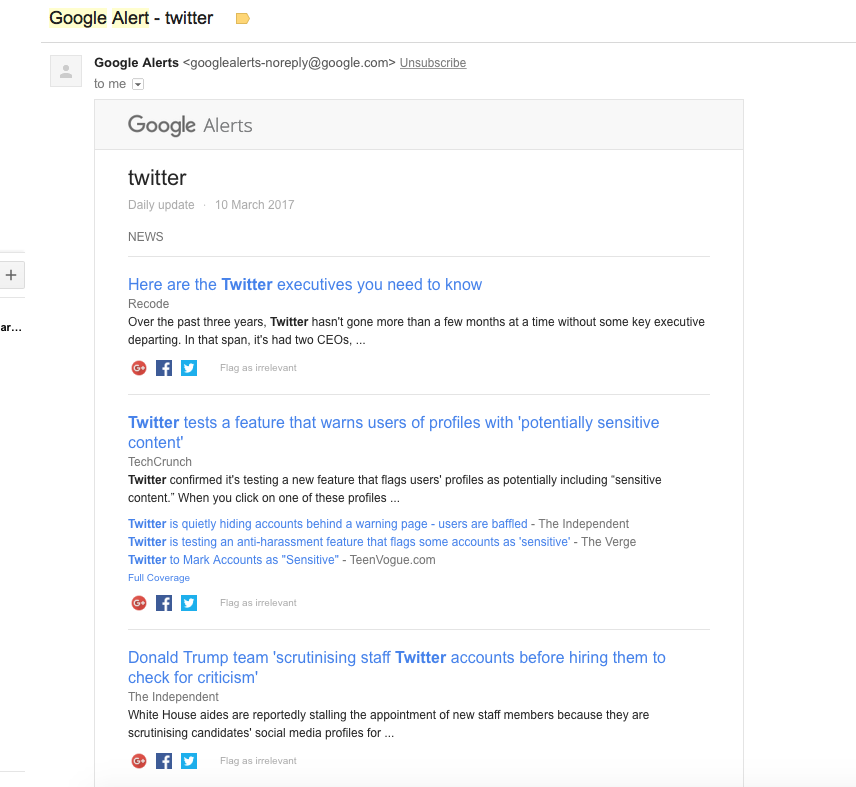The image size is (856, 787).
Task: Share Trump article on Facebook
Action: [164, 761]
